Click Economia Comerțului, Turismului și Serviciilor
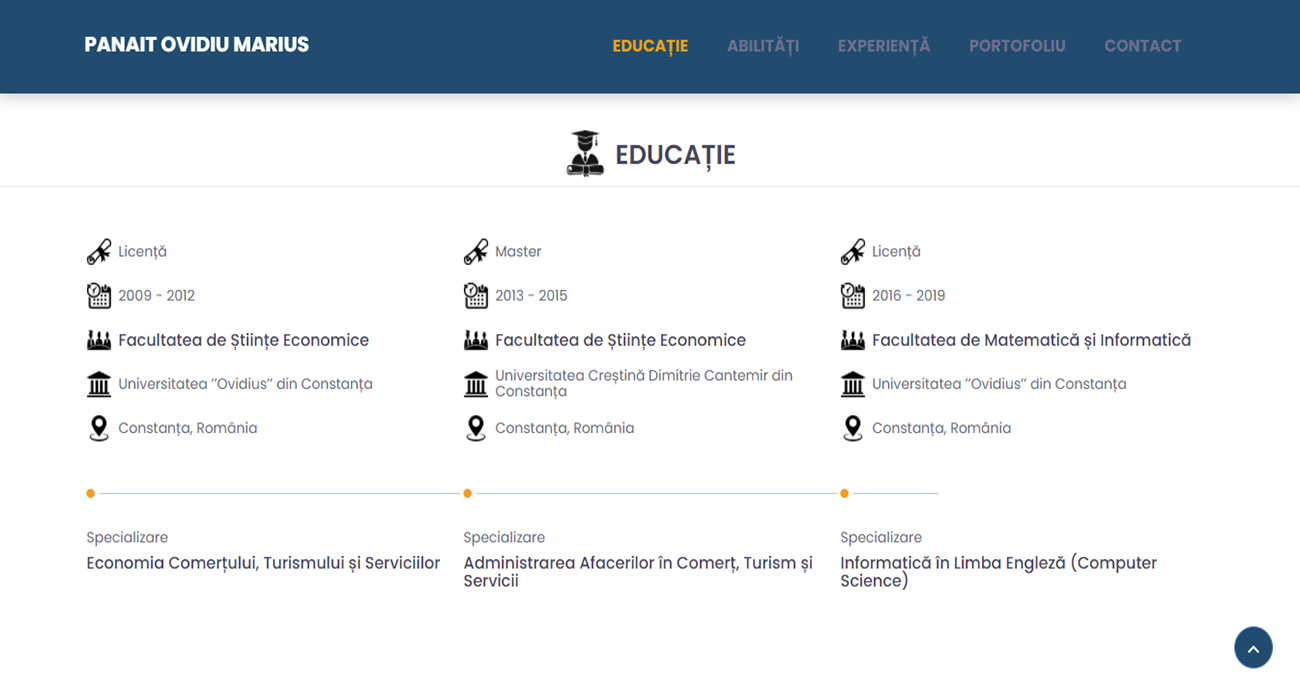 coord(263,563)
